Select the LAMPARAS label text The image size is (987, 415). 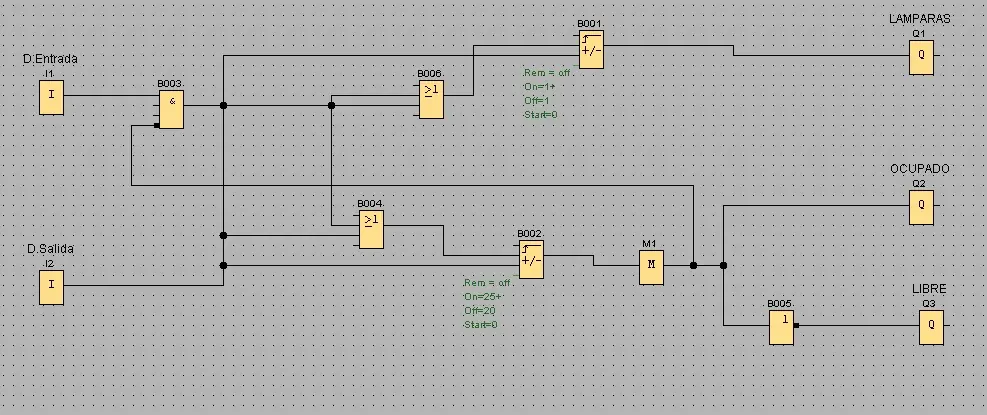pos(920,19)
